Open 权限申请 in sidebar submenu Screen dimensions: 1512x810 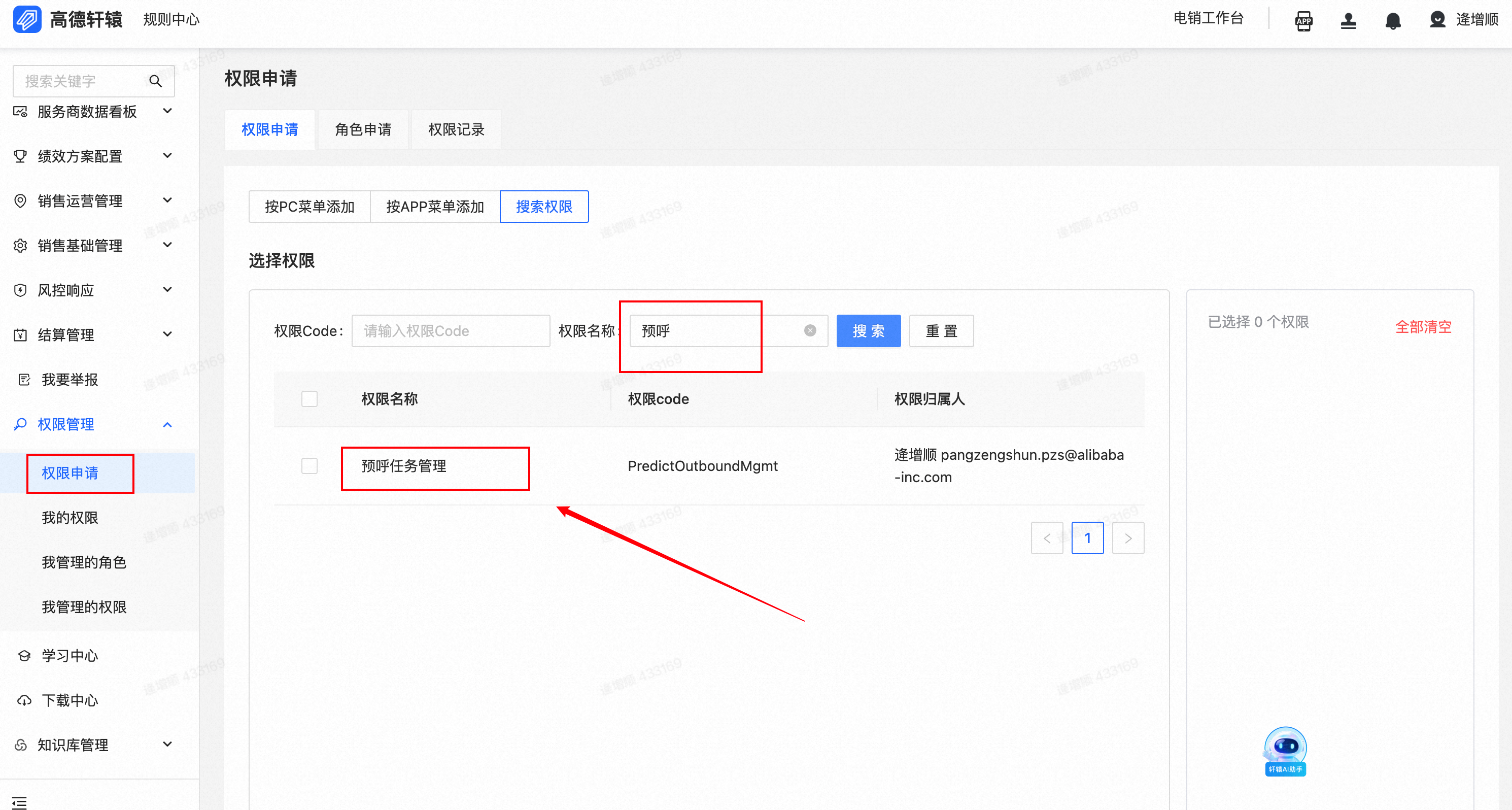click(x=70, y=473)
